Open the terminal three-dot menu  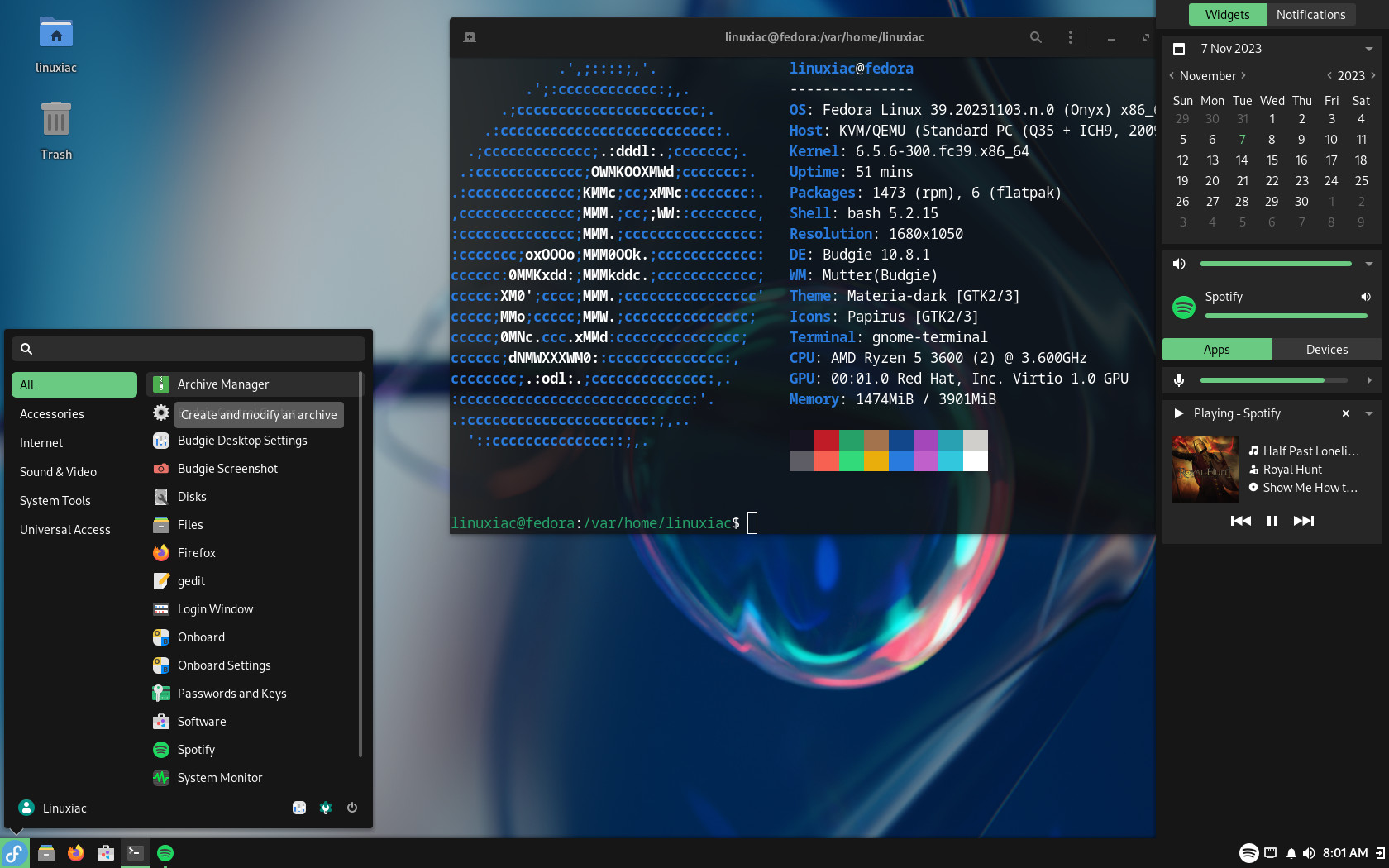coord(1071,37)
